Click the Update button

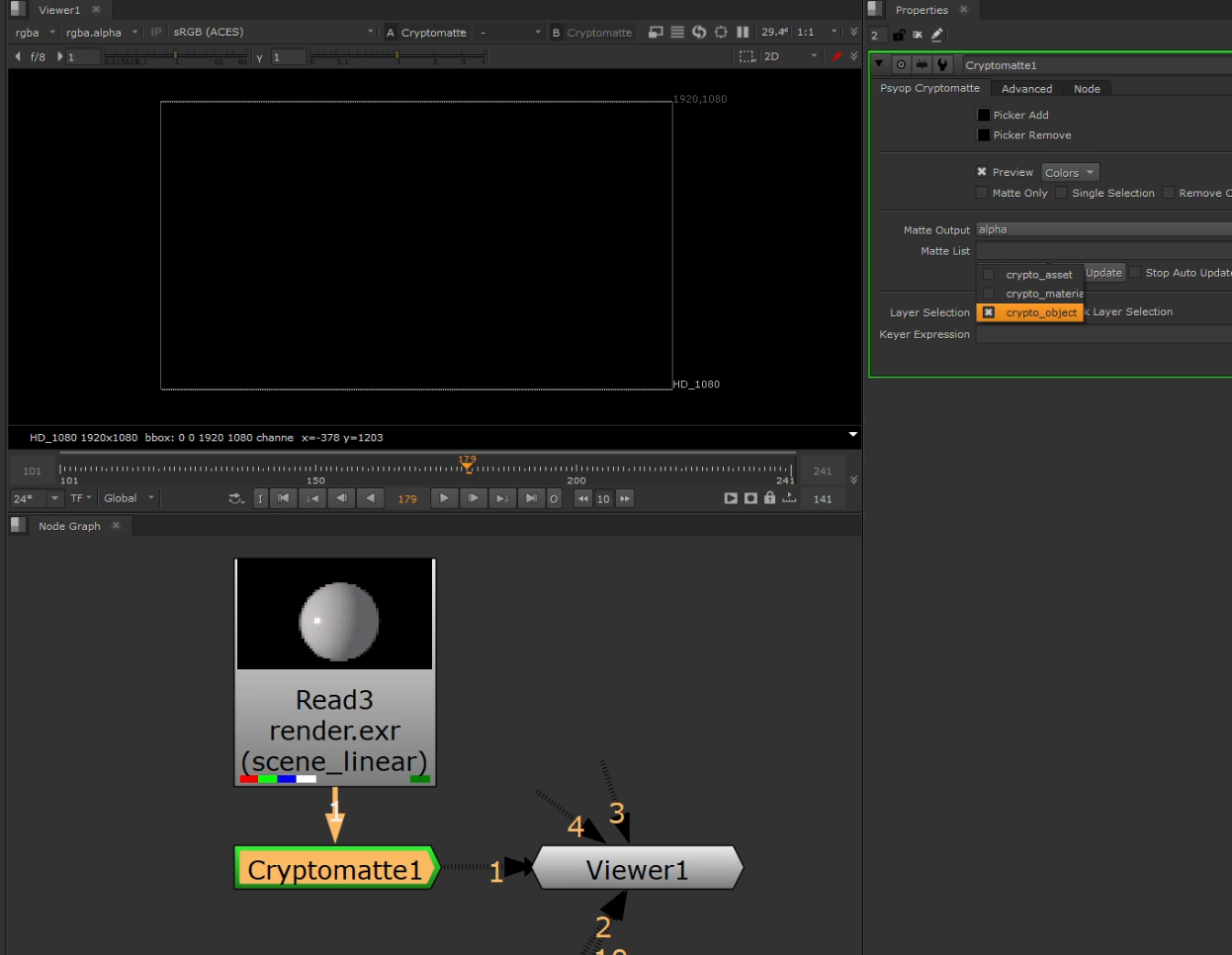click(1103, 273)
